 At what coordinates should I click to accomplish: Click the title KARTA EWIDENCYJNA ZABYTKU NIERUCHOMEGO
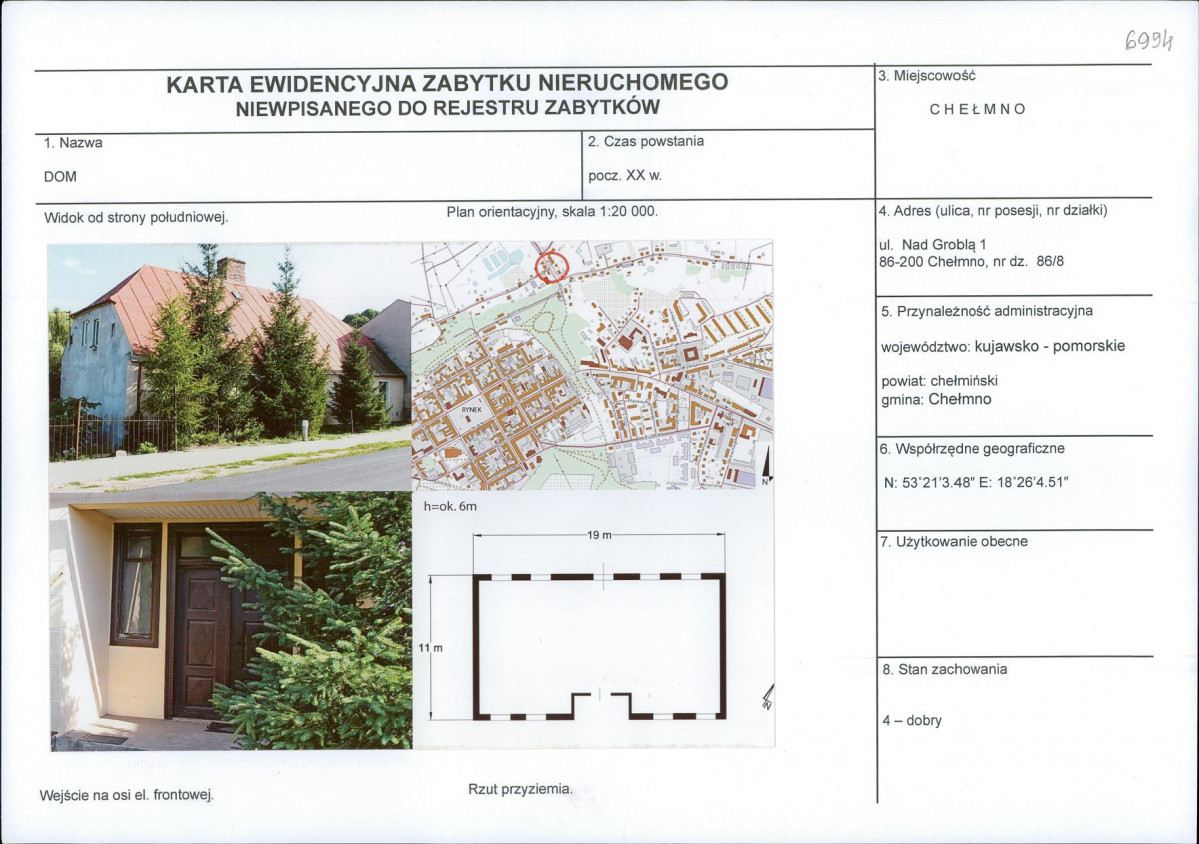[x=447, y=83]
